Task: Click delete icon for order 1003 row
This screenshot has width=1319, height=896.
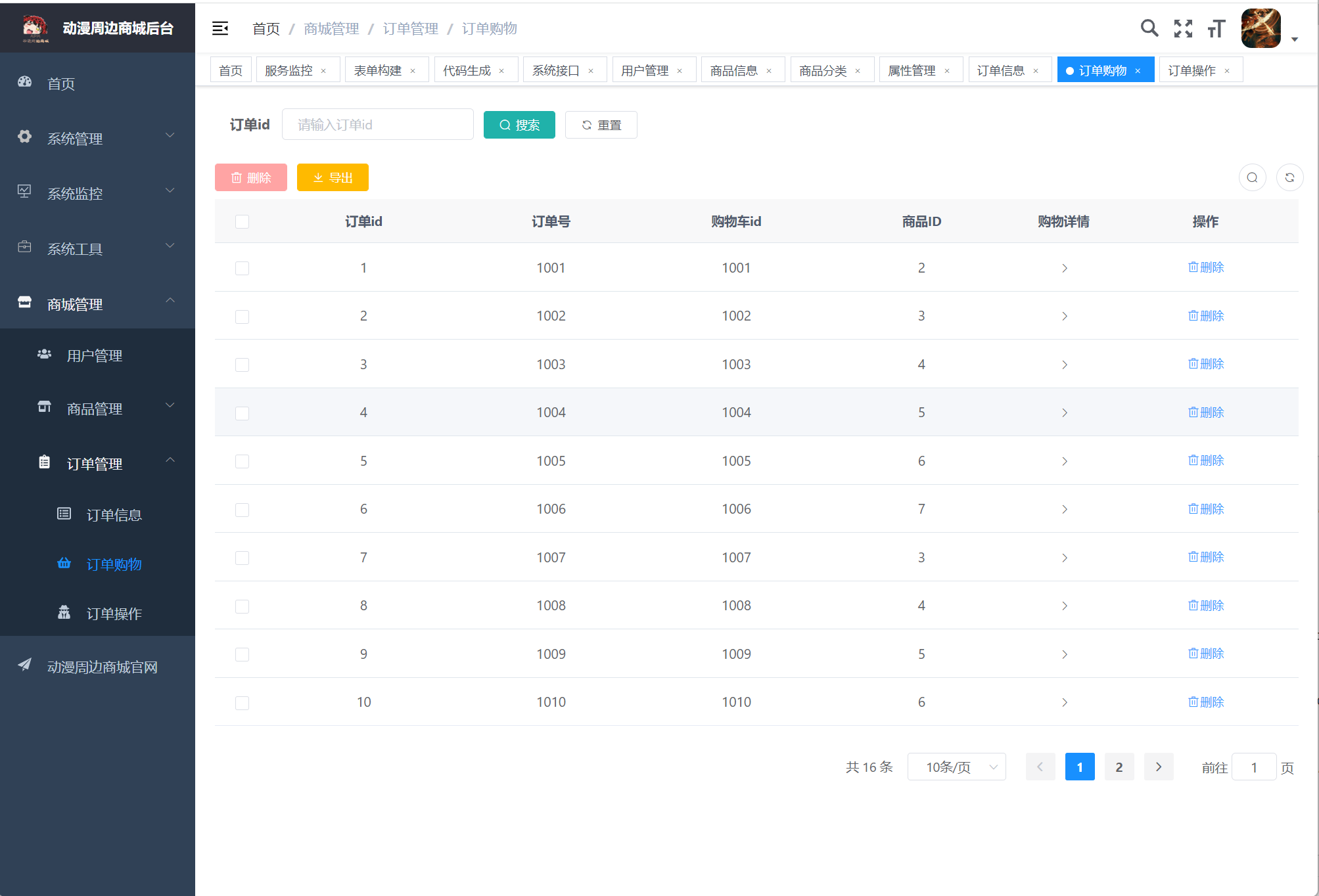Action: click(x=1205, y=364)
